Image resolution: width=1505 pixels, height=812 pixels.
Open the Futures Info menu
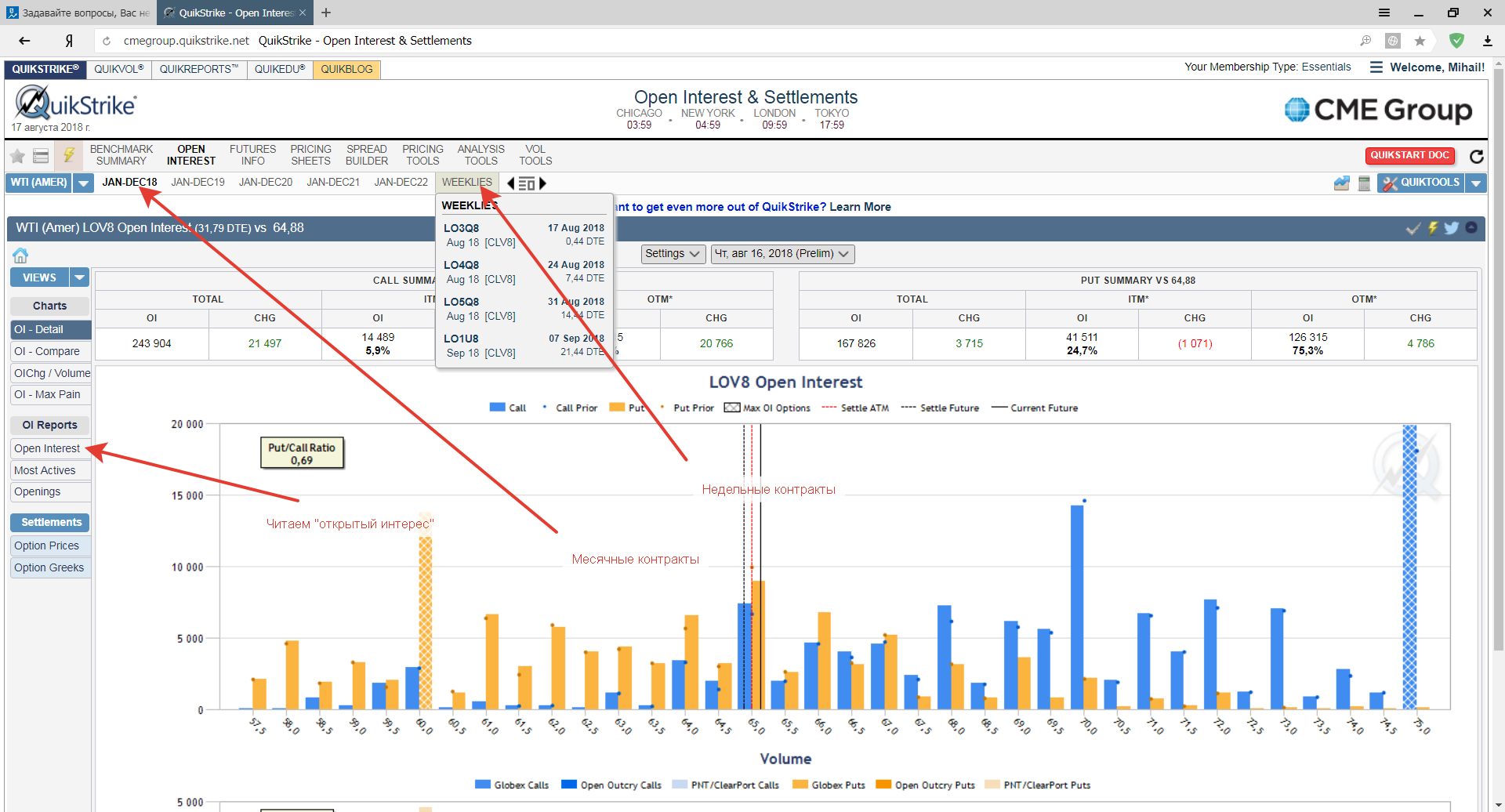click(252, 155)
